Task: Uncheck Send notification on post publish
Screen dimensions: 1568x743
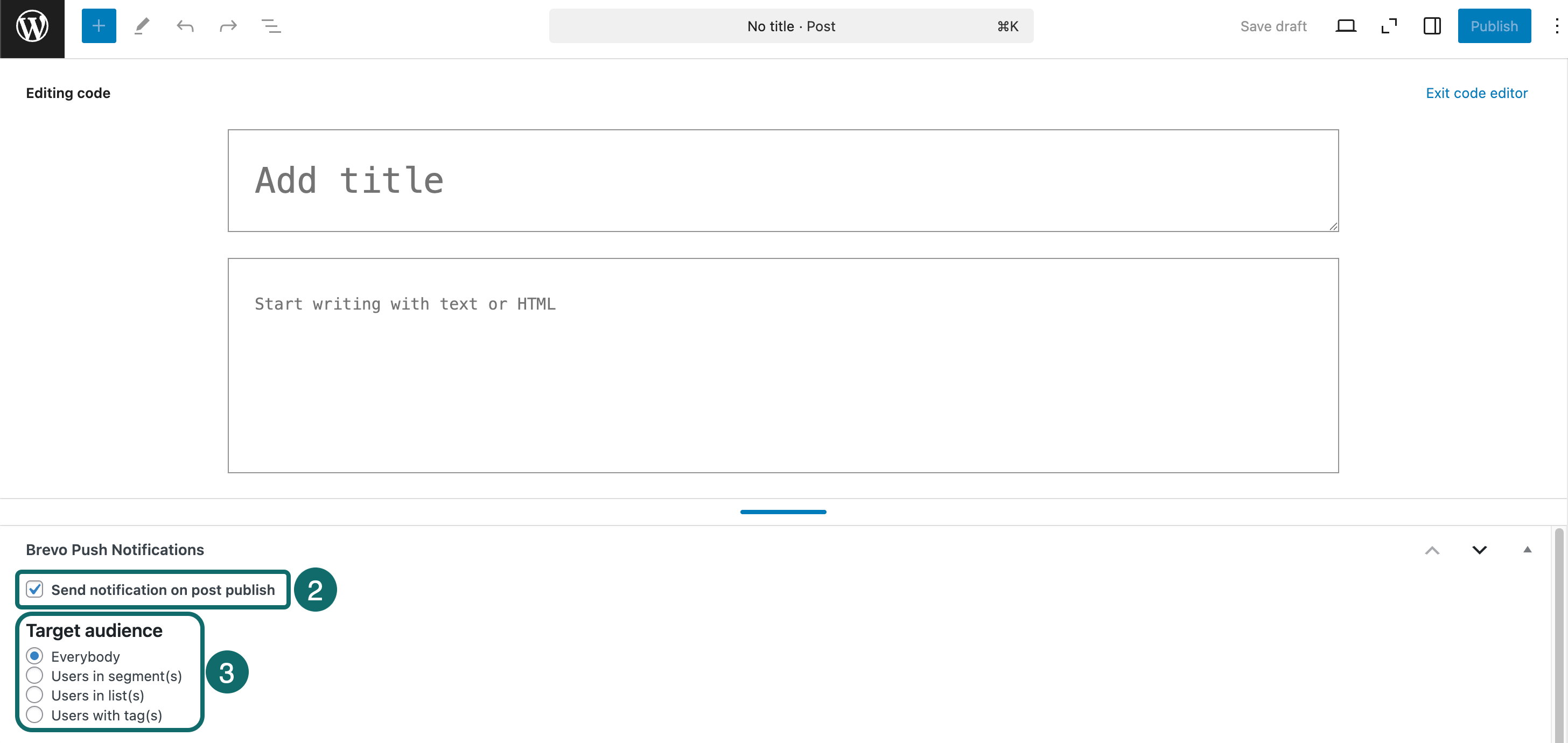Action: [x=34, y=589]
